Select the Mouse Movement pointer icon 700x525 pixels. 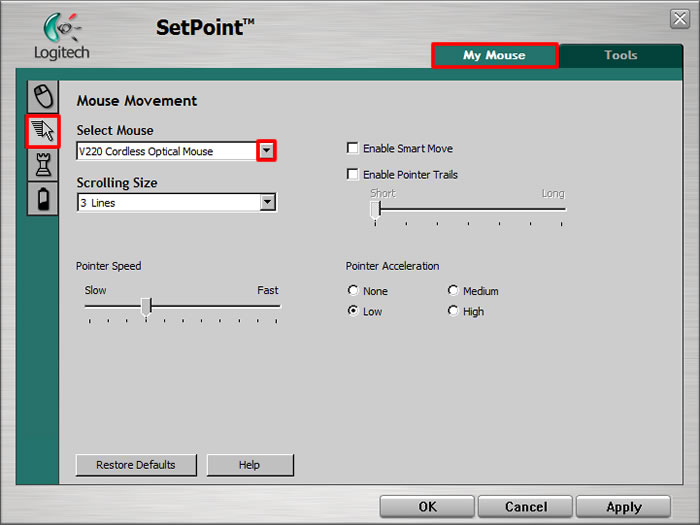coord(43,131)
